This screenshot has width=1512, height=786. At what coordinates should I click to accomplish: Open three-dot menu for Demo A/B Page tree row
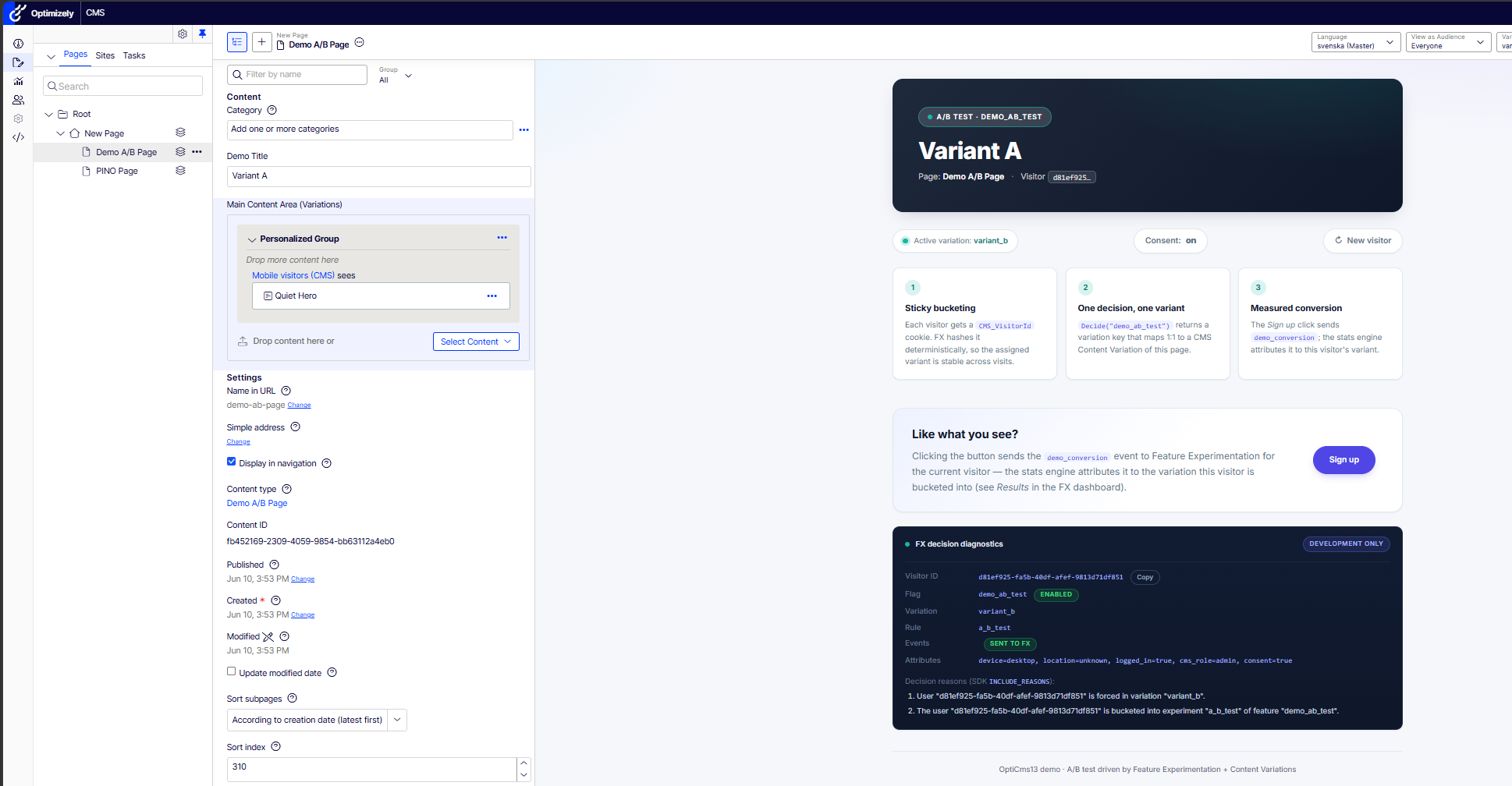coord(197,152)
